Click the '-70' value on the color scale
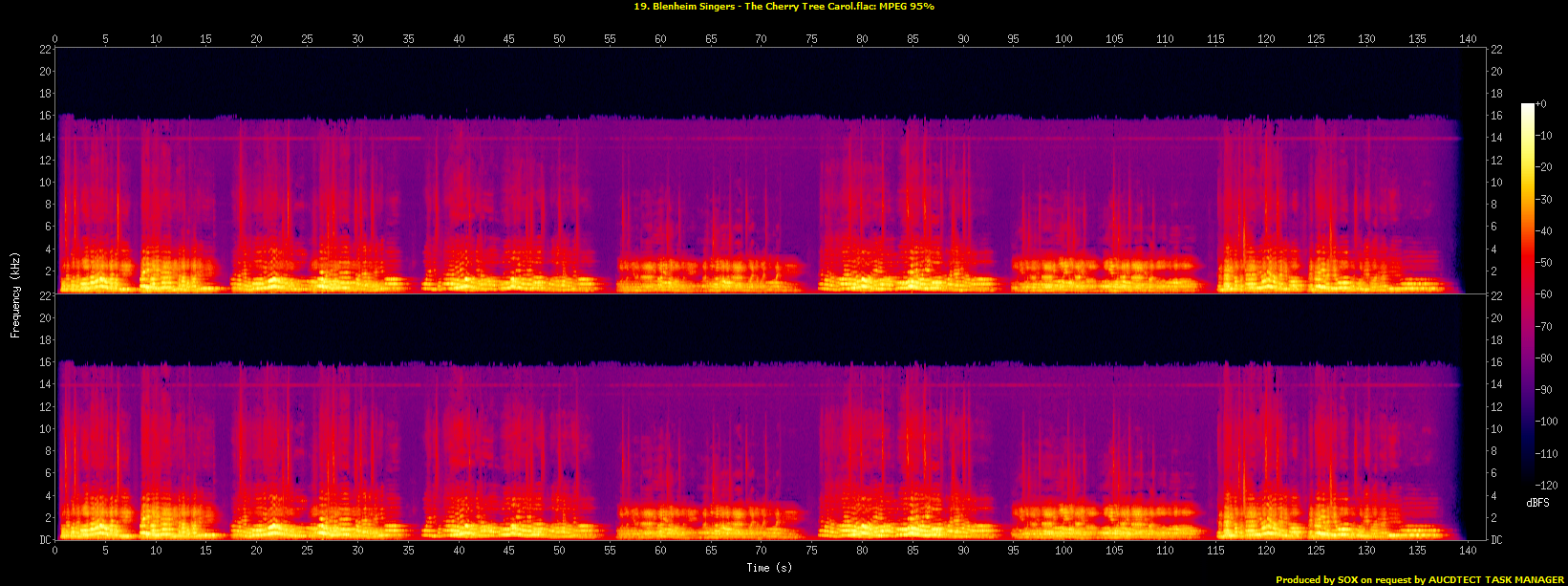The width and height of the screenshot is (1568, 586). 1544,327
